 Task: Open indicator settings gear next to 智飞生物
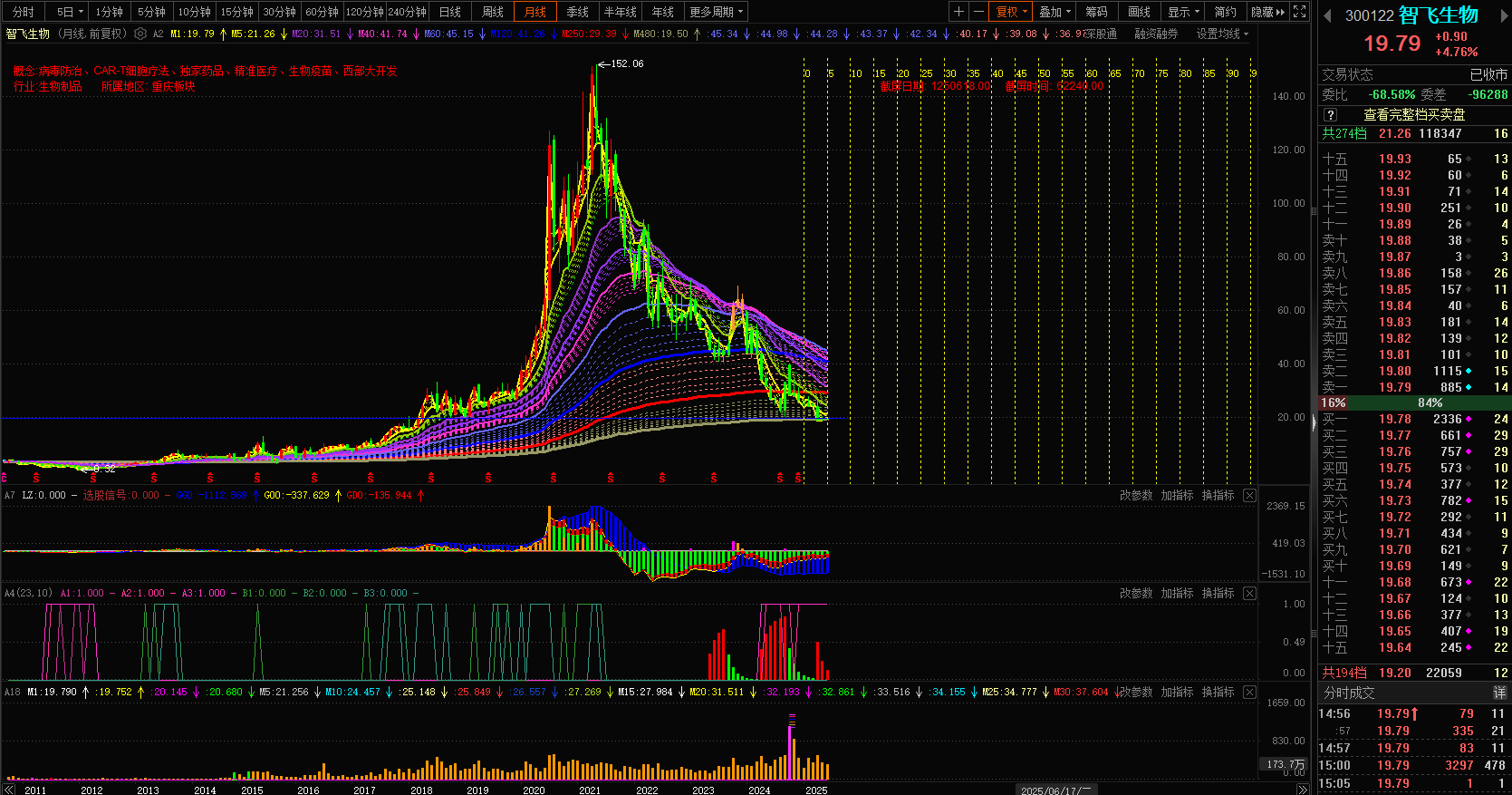tap(140, 34)
